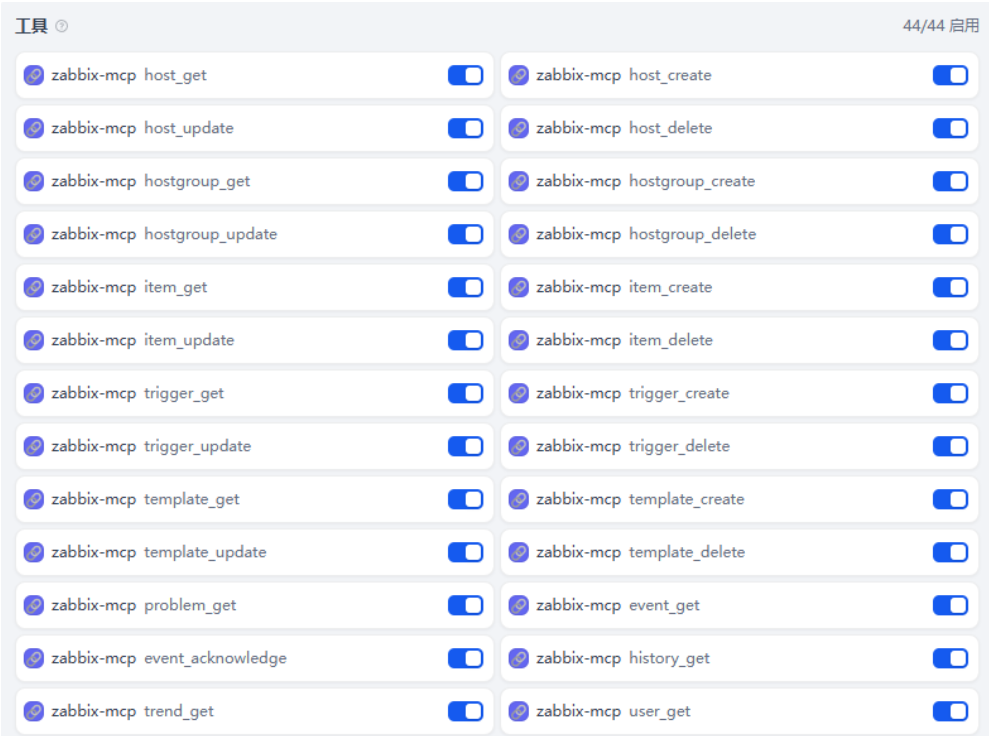Click the link icon for event_get
The image size is (989, 736).
pyautogui.click(x=518, y=605)
